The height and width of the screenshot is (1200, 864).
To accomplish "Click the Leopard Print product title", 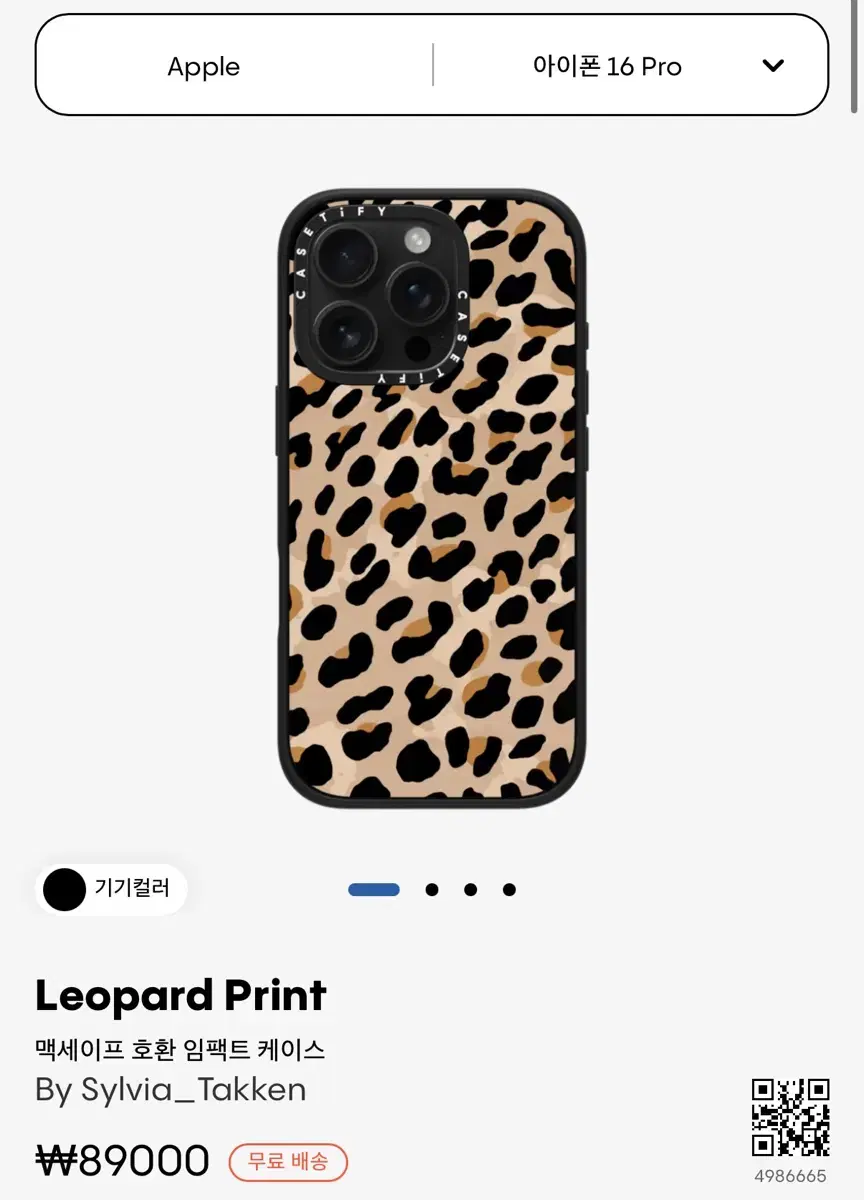I will 181,996.
